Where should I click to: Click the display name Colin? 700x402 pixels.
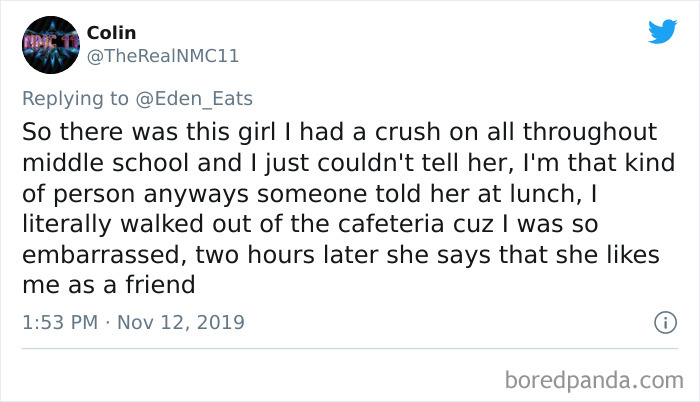point(112,34)
